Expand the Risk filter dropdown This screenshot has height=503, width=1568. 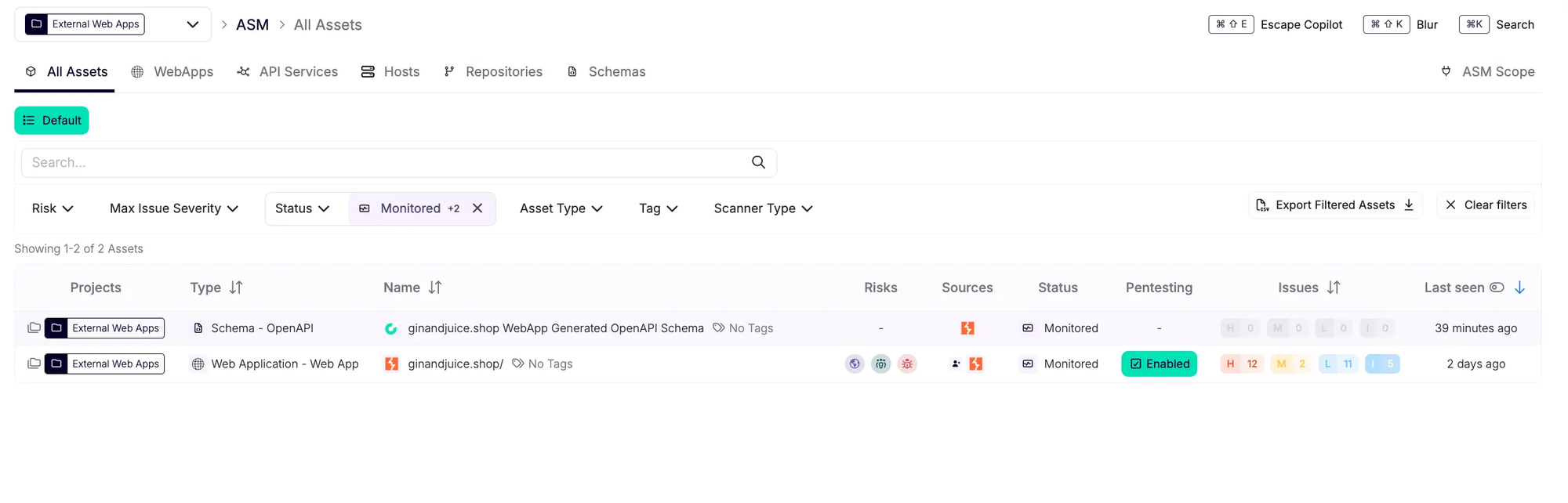tap(53, 208)
